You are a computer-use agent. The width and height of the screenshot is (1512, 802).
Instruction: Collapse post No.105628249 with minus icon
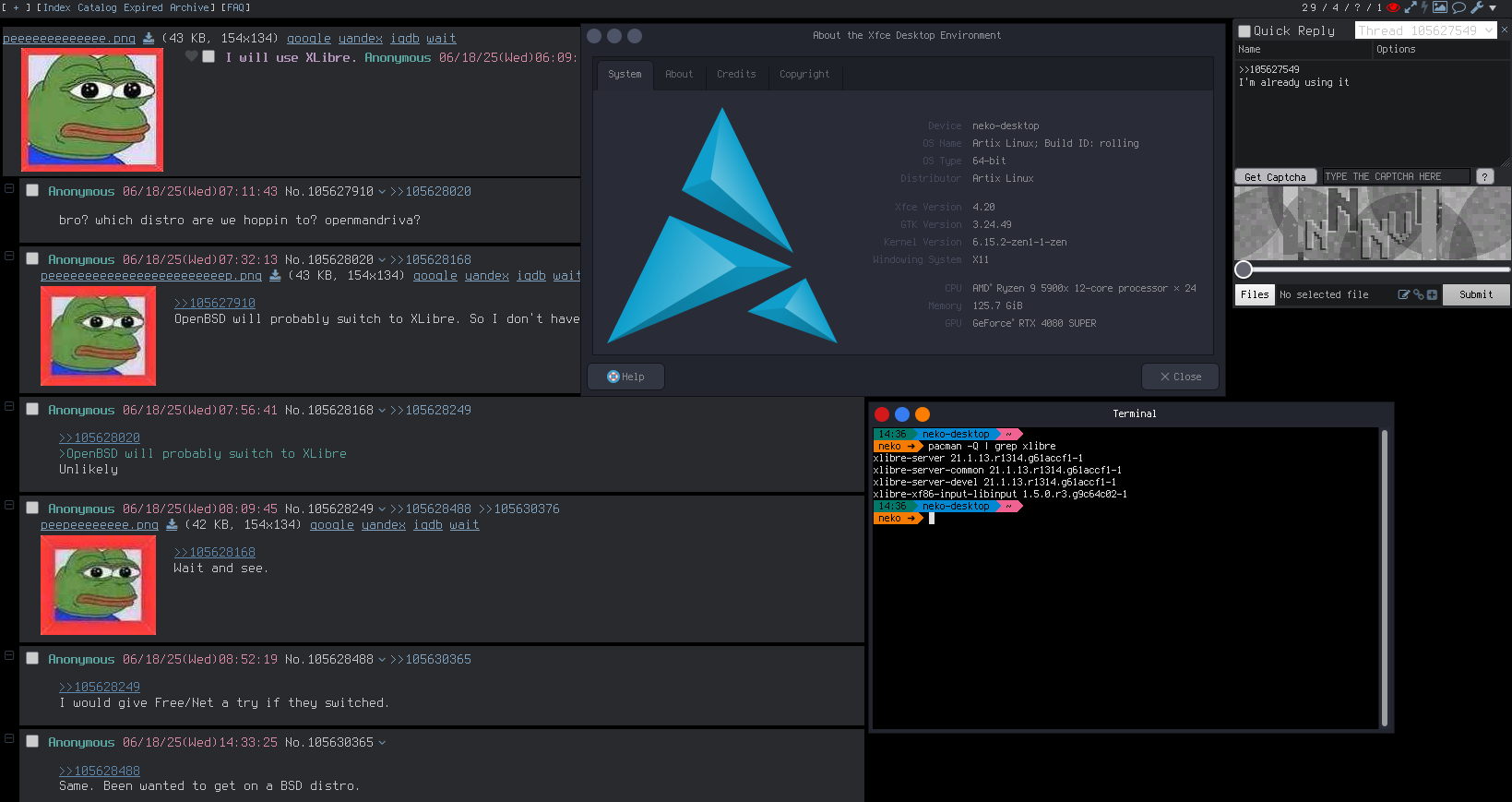coord(9,505)
